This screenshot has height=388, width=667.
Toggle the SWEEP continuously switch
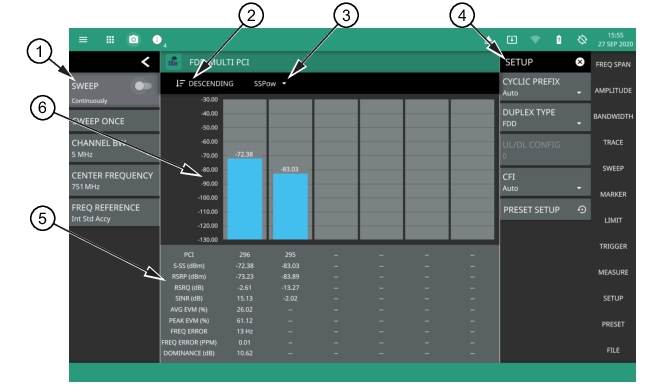coord(143,86)
